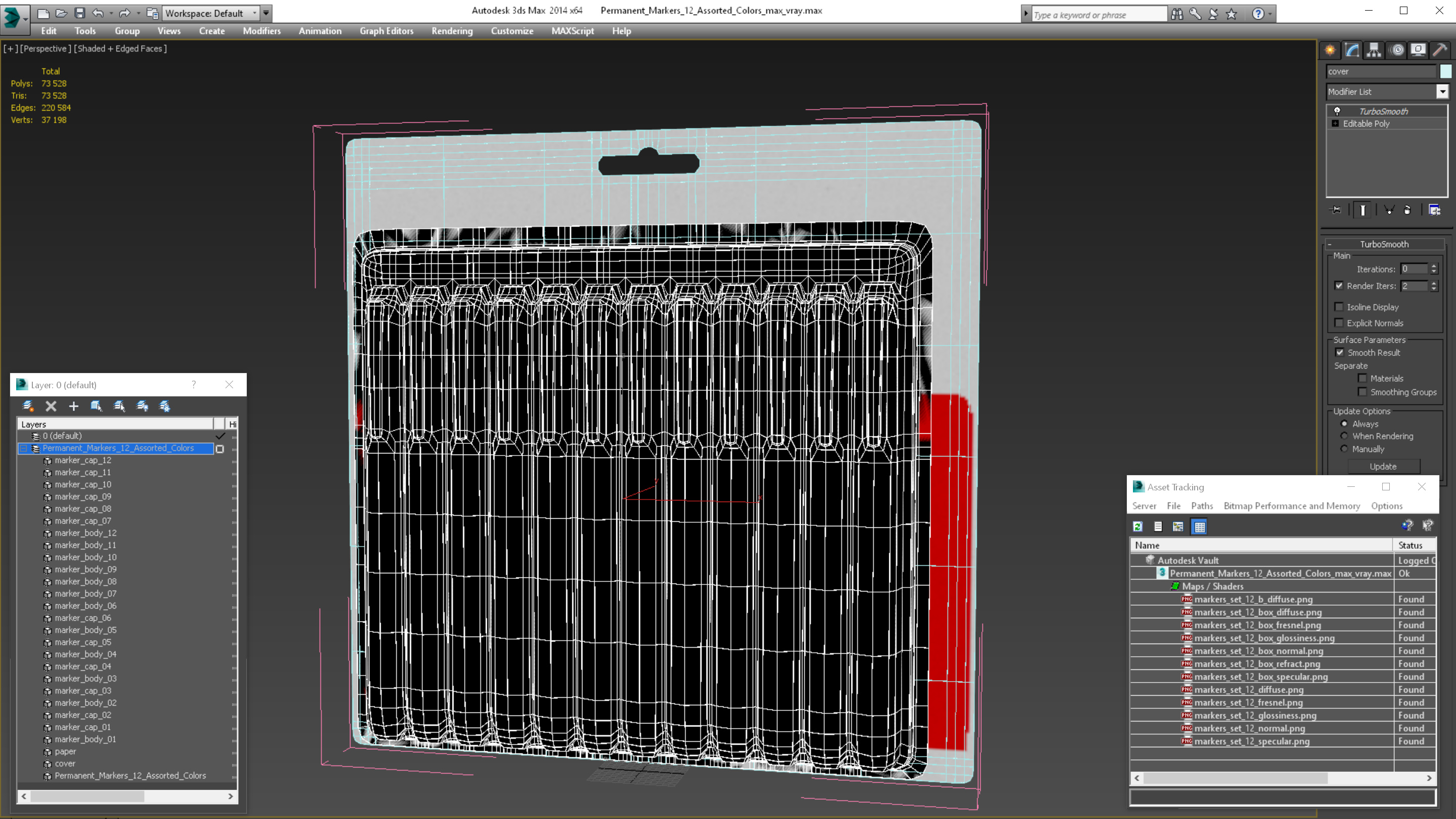The height and width of the screenshot is (819, 1456).
Task: Enable Isoline Display checkbox
Action: coord(1338,307)
